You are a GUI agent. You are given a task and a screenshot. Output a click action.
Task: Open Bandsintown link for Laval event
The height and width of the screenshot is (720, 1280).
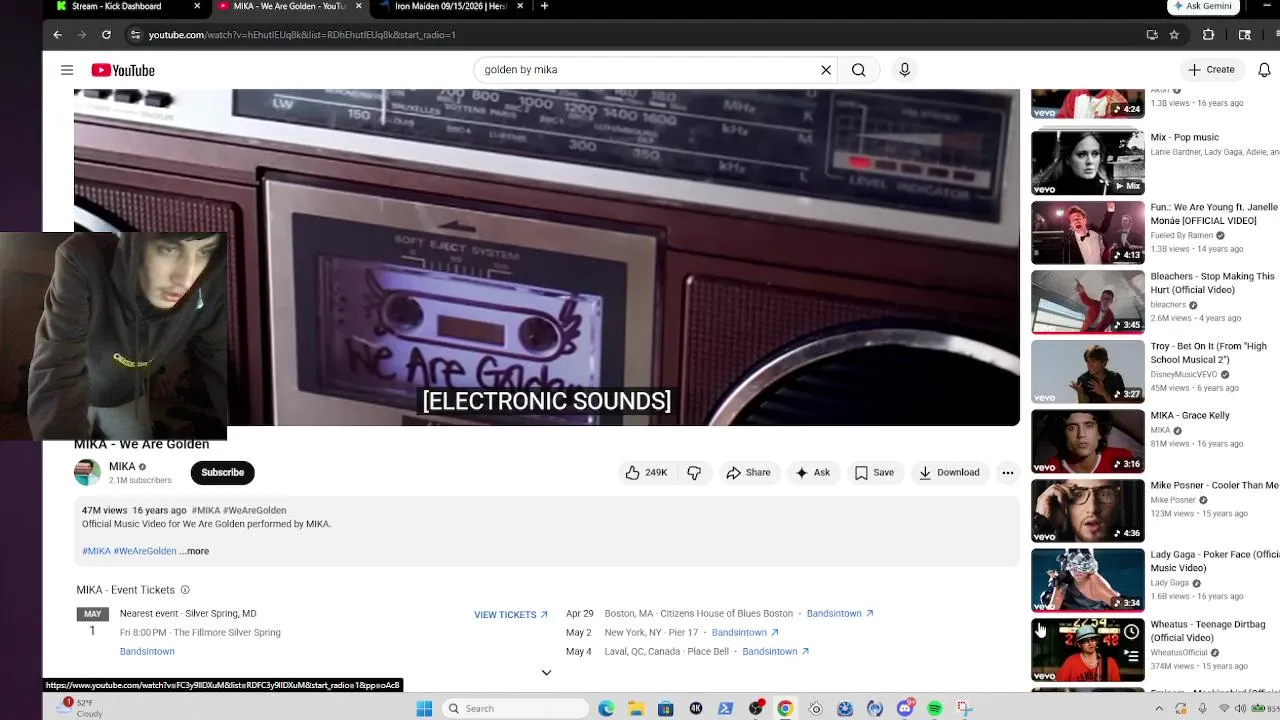point(776,652)
